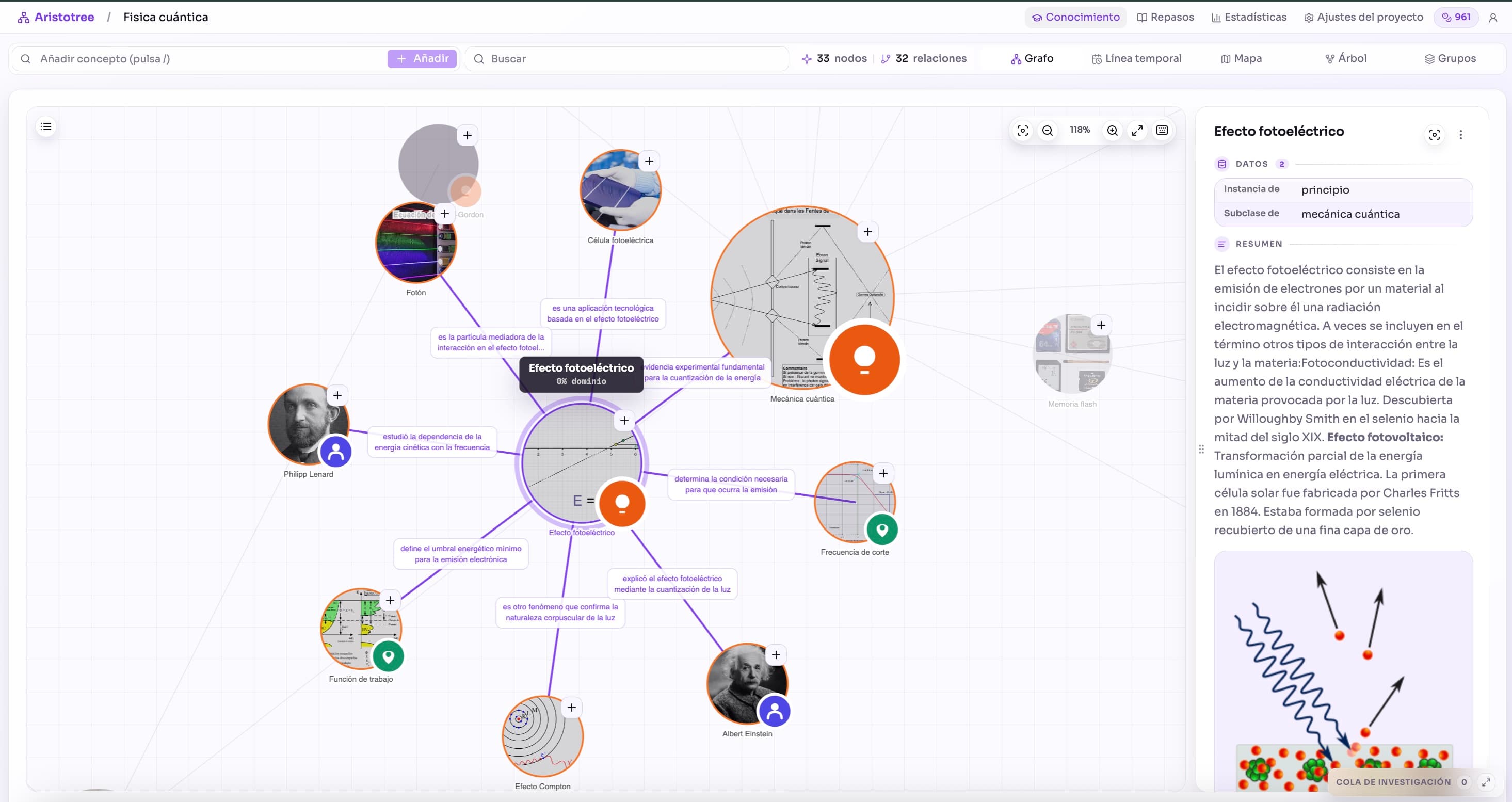1512x802 pixels.
Task: Click the orange lightbulb badge on Mecánica cuántica
Action: coord(864,359)
